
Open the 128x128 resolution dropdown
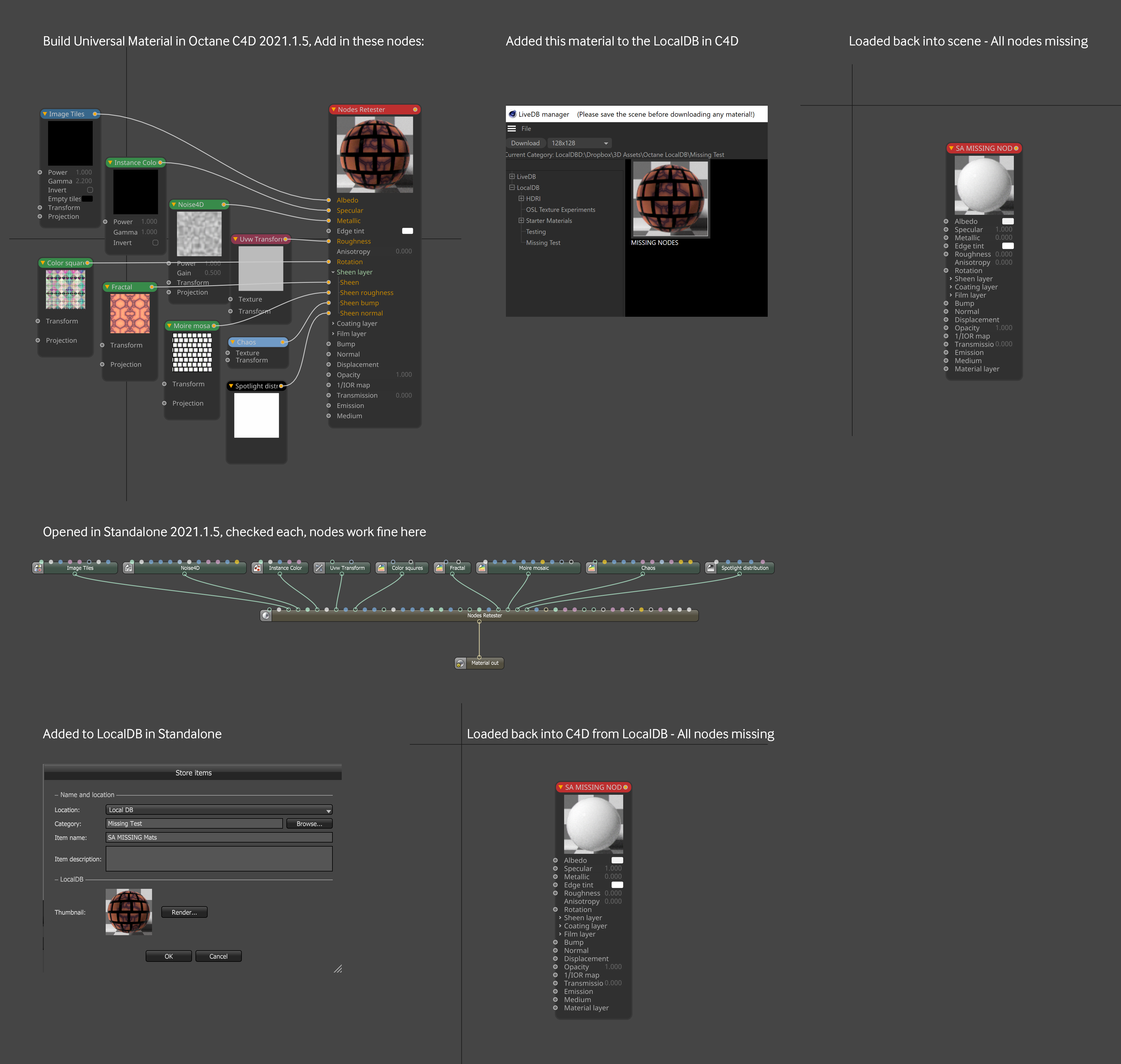click(x=580, y=143)
